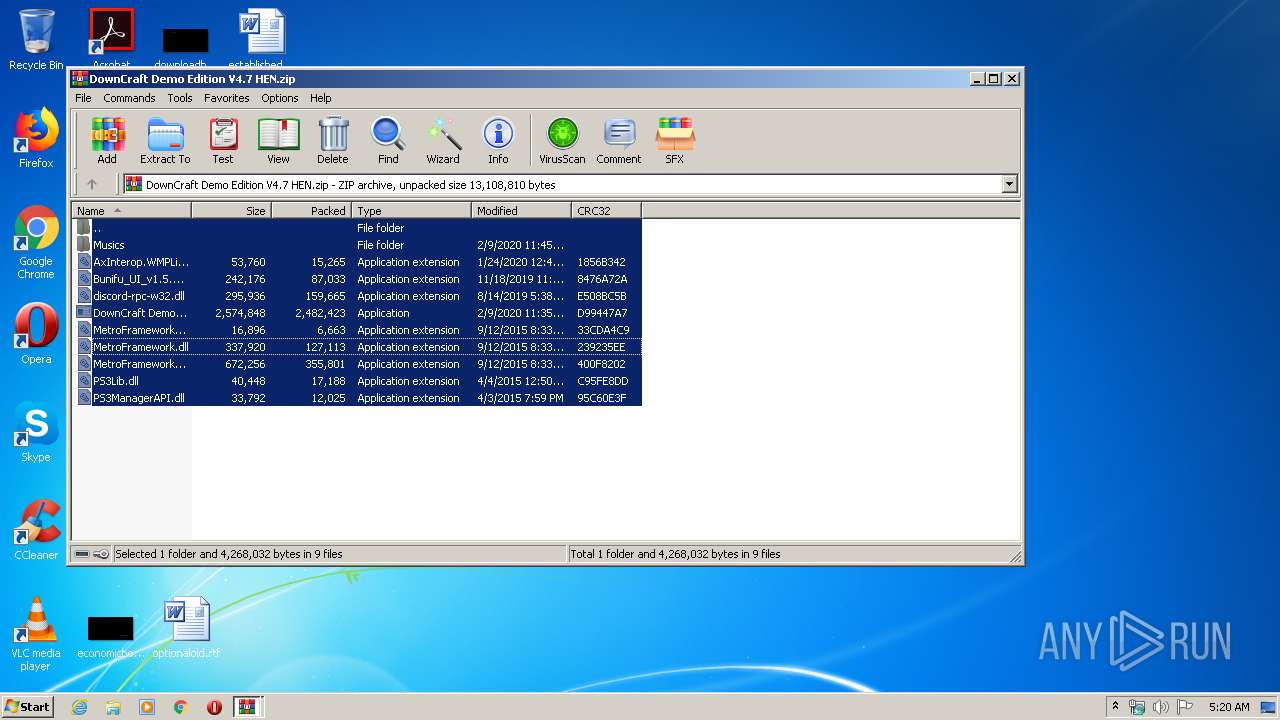Open the Comment tool
1280x720 pixels.
pos(619,141)
